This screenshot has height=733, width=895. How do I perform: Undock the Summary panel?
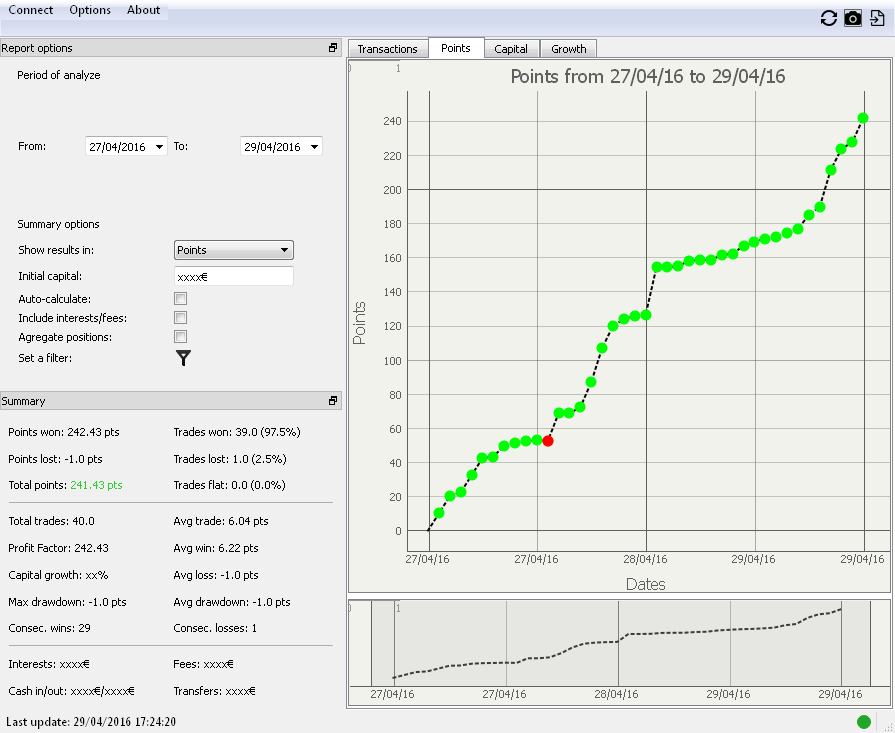coord(333,401)
